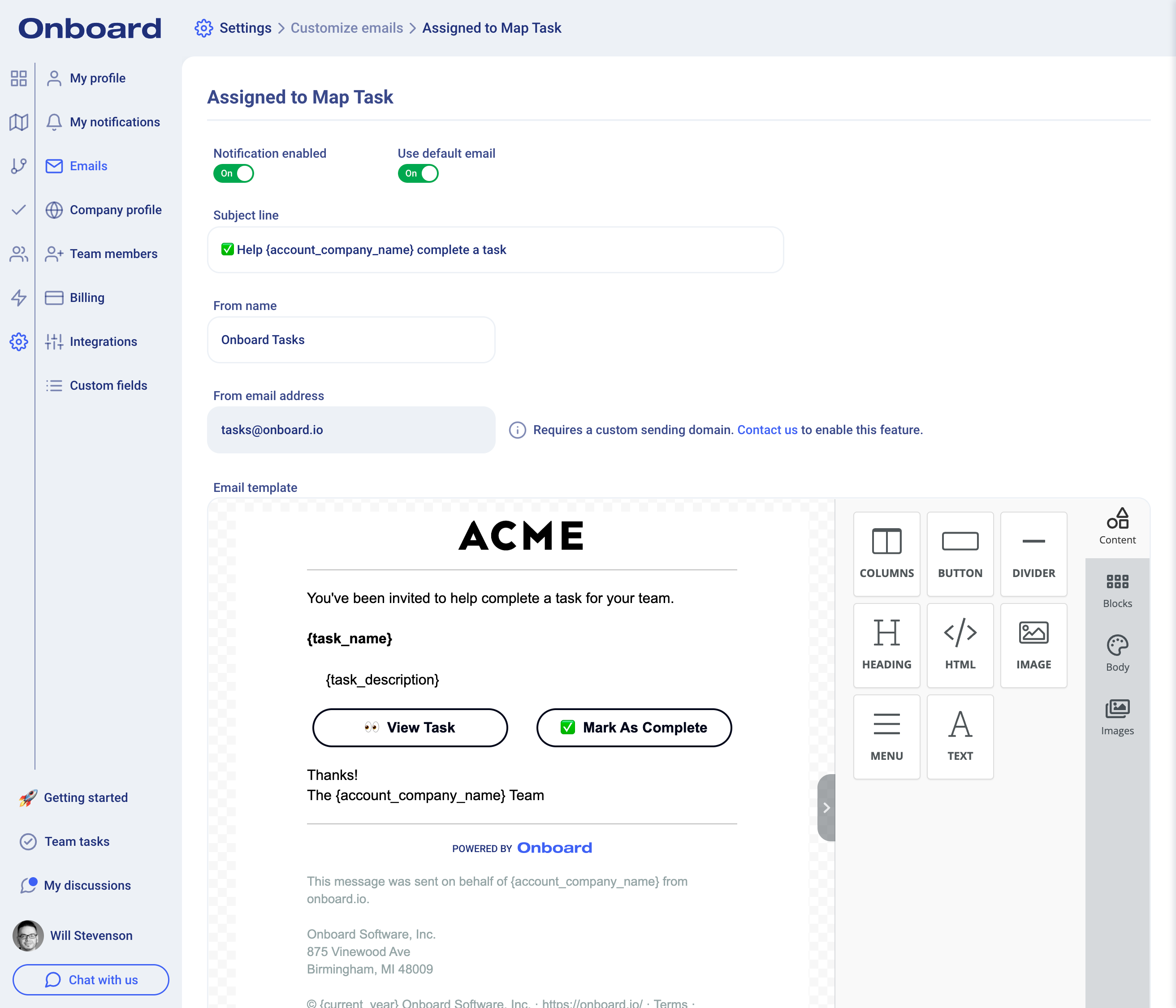Select the Menu content block
Viewport: 1176px width, 1008px height.
point(886,737)
